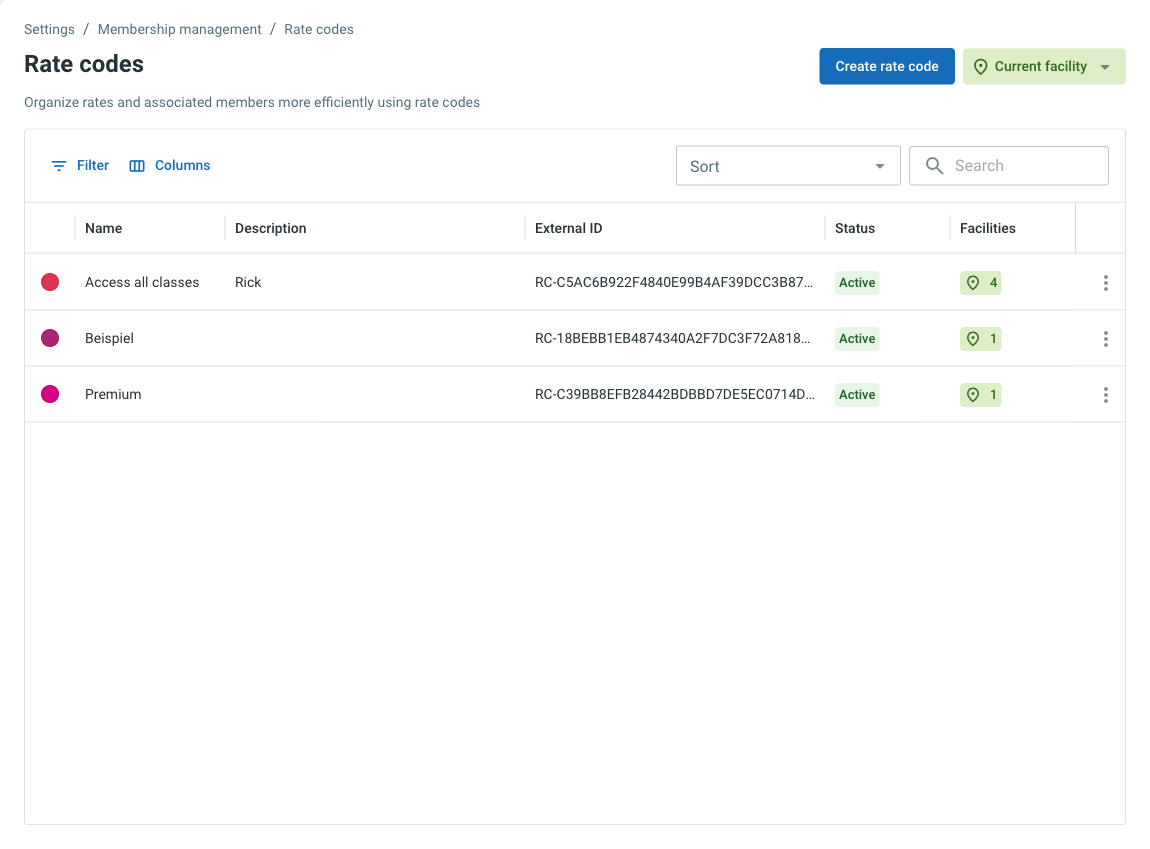Open the Sort dropdown
The width and height of the screenshot is (1150, 849).
[788, 166]
